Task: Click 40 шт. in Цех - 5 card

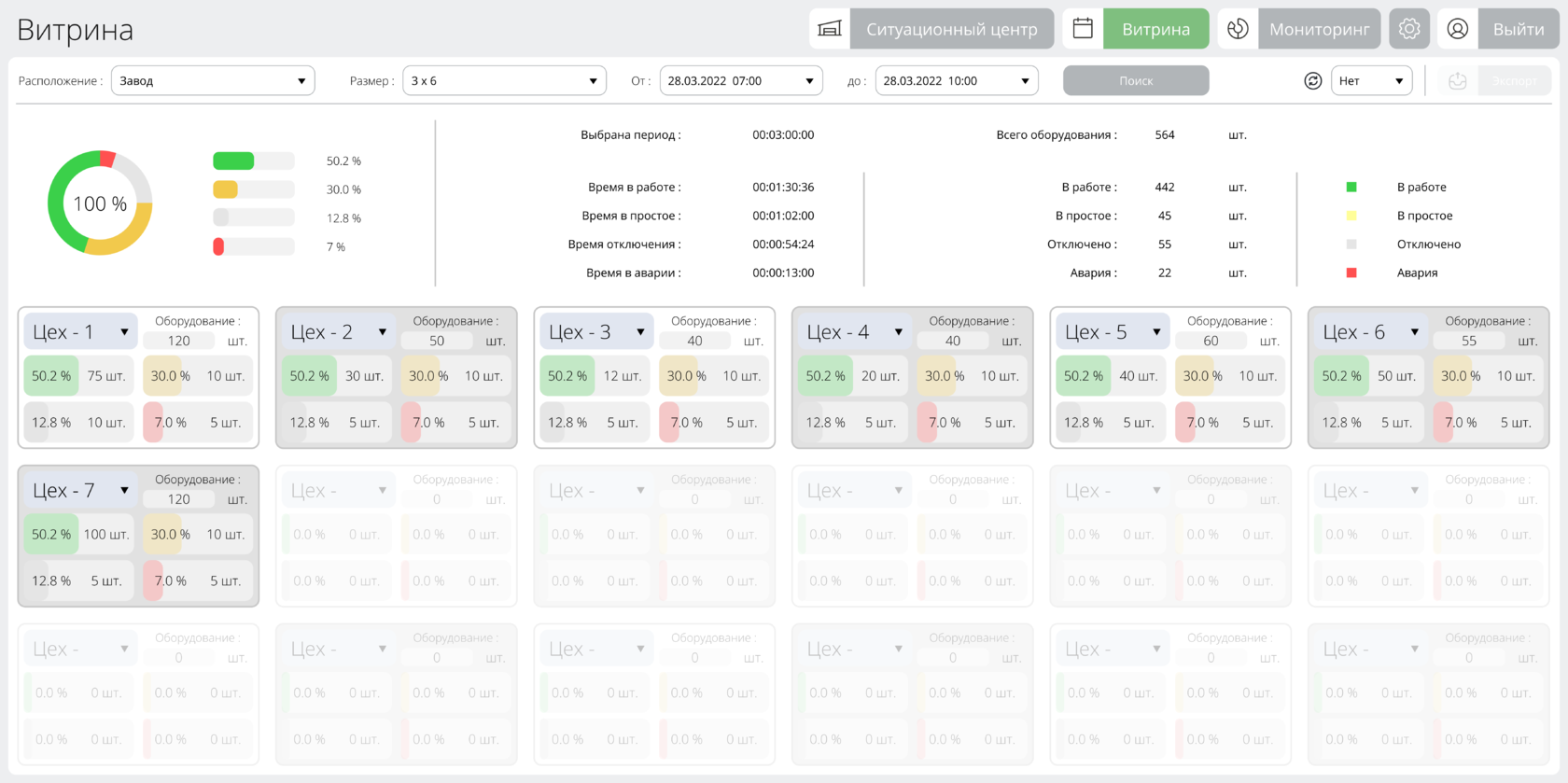Action: click(x=1139, y=376)
